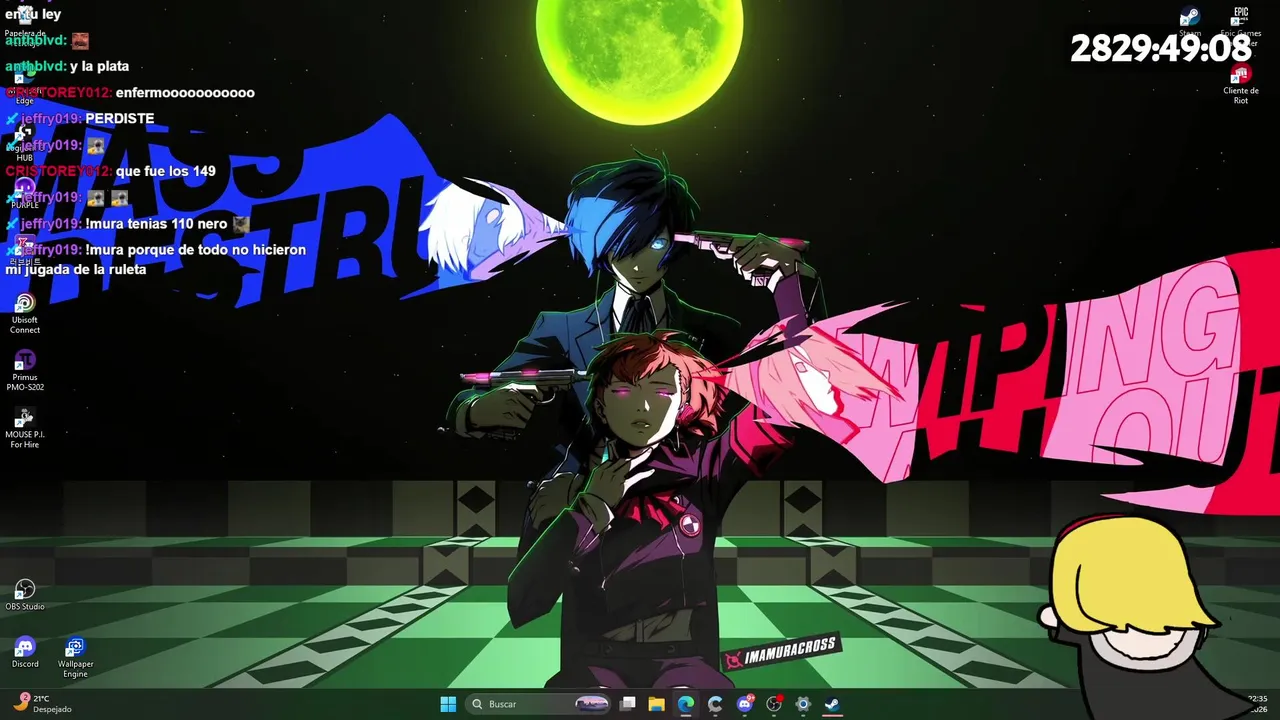The width and height of the screenshot is (1280, 720).
Task: Click the Logitech G HUB taskbar icon
Action: [x=715, y=704]
